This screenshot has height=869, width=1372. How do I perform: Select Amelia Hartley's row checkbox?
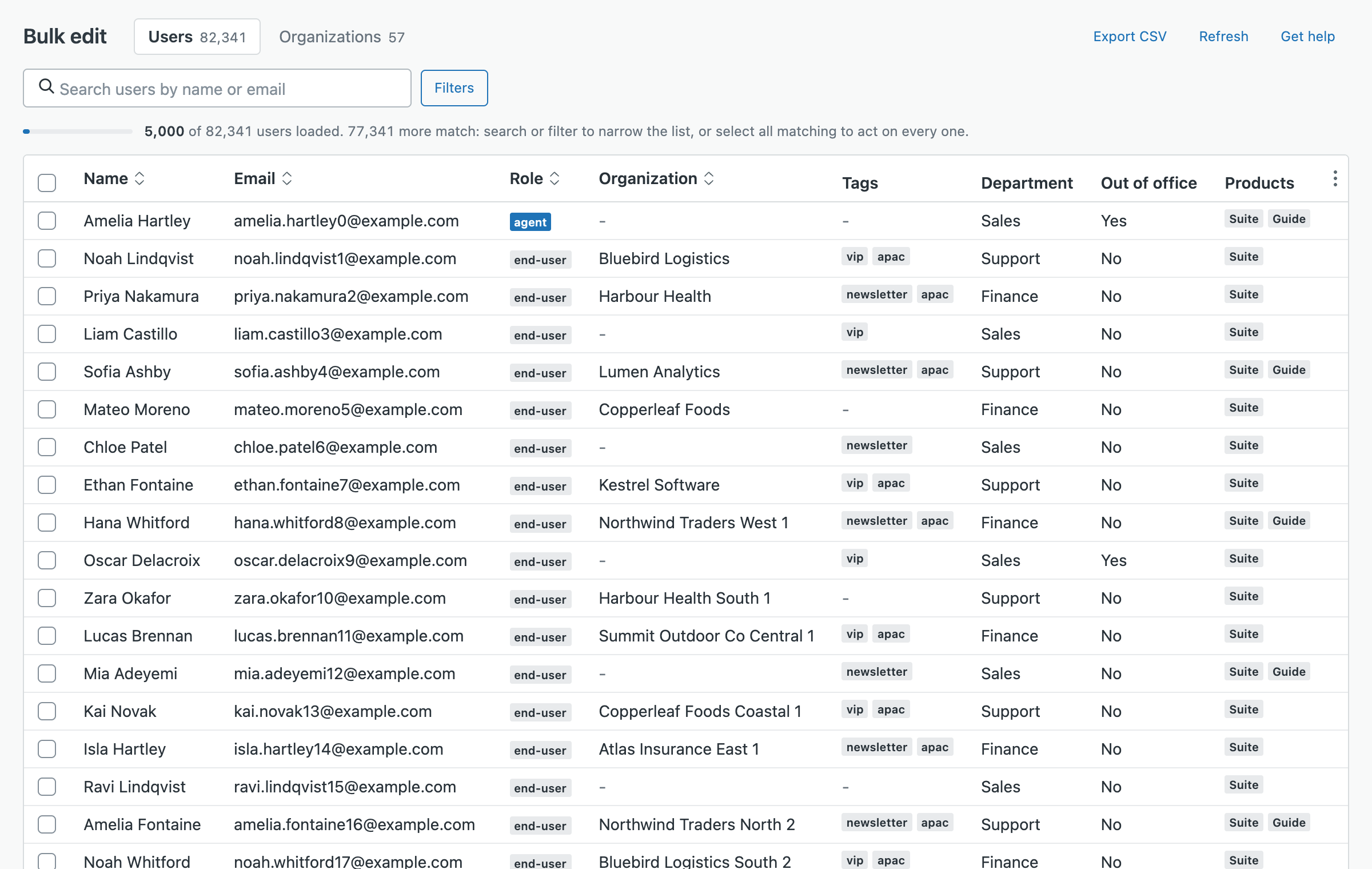pyautogui.click(x=47, y=221)
